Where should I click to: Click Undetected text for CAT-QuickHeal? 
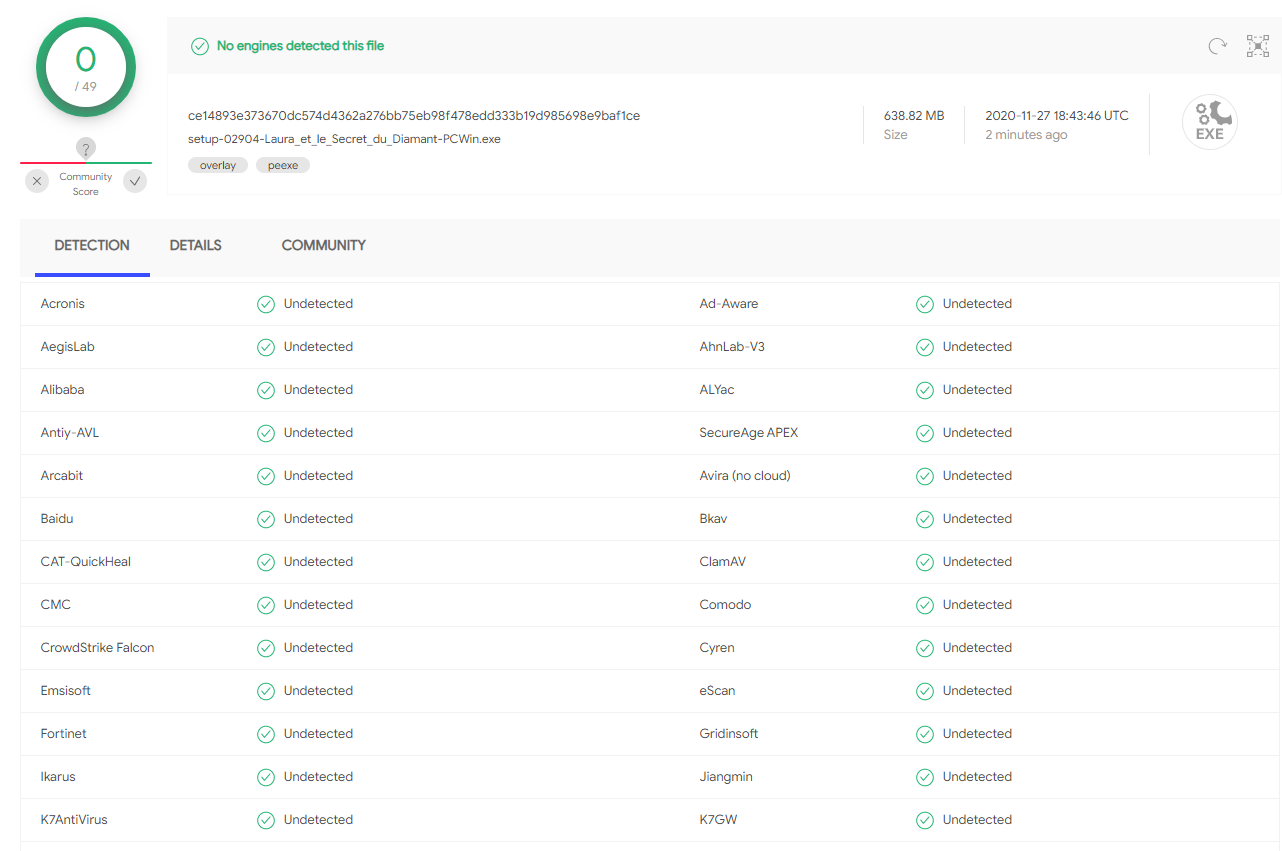318,562
